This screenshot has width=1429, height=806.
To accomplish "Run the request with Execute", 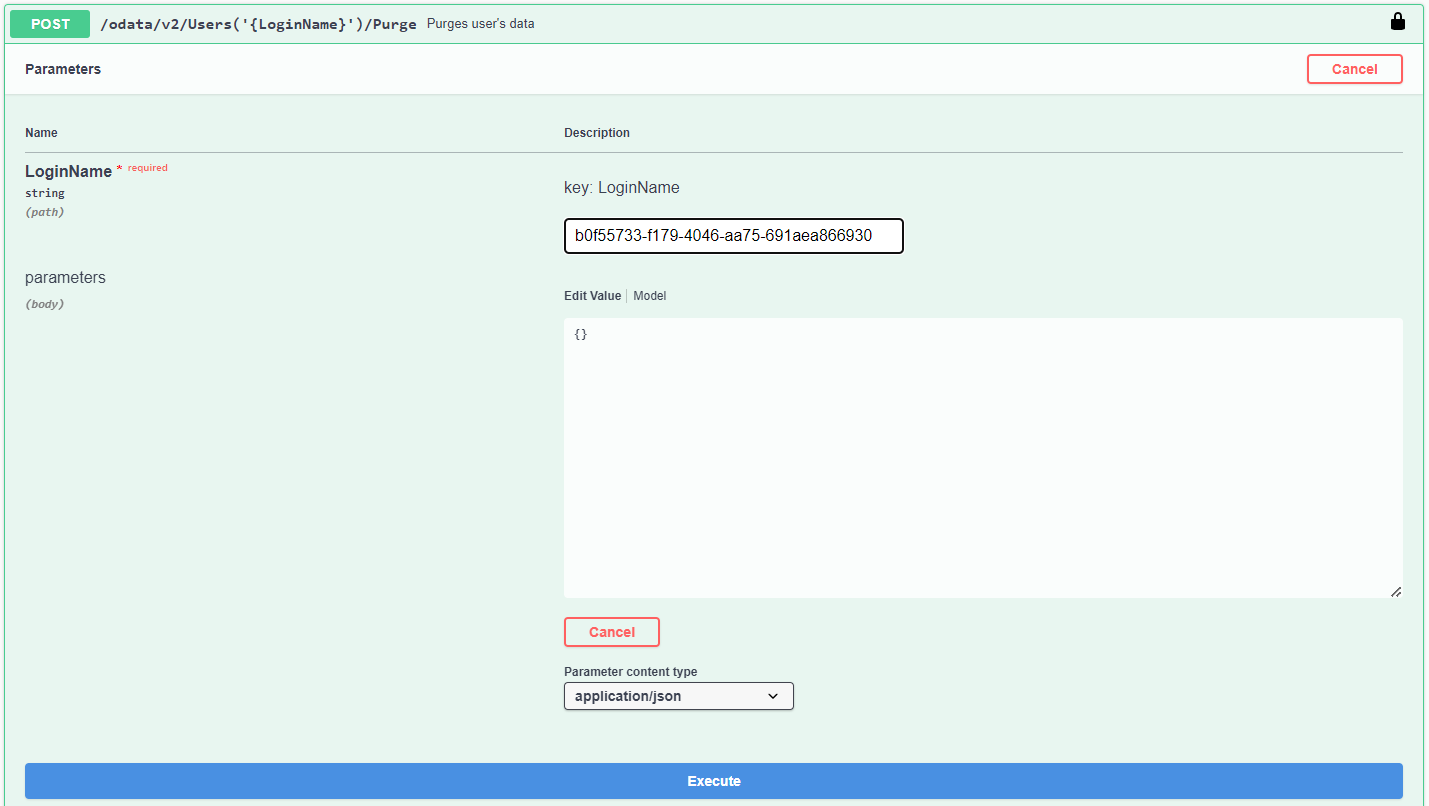I will coord(713,781).
